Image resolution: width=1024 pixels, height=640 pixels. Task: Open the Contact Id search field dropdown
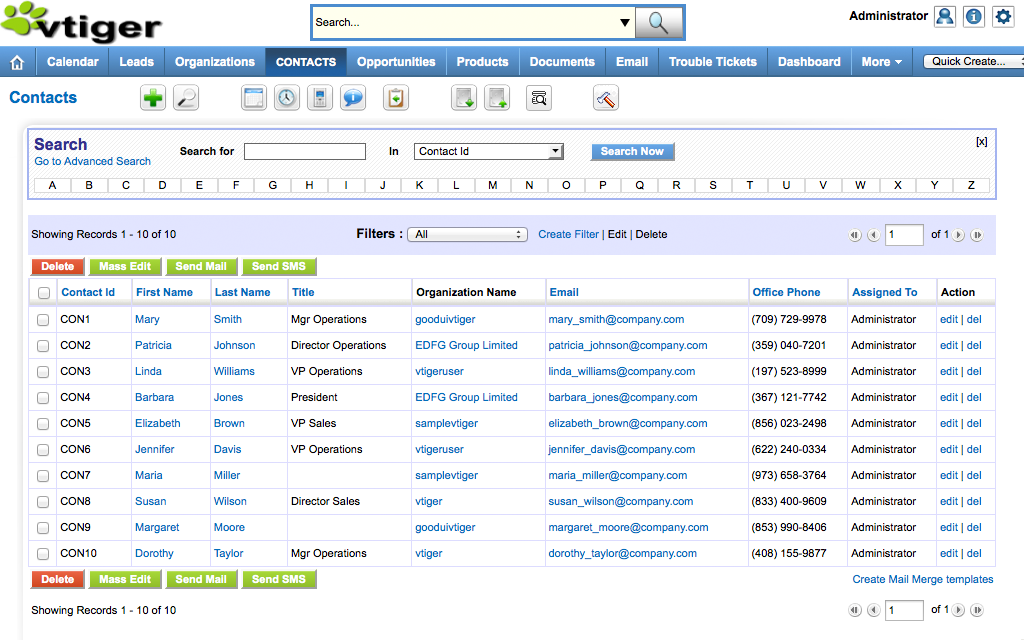[489, 152]
